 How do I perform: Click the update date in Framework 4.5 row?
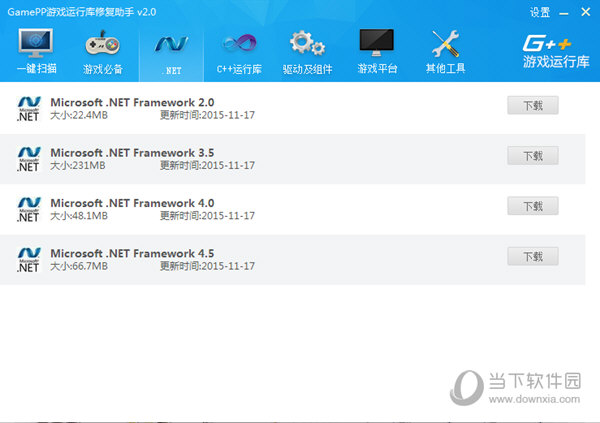coord(207,266)
